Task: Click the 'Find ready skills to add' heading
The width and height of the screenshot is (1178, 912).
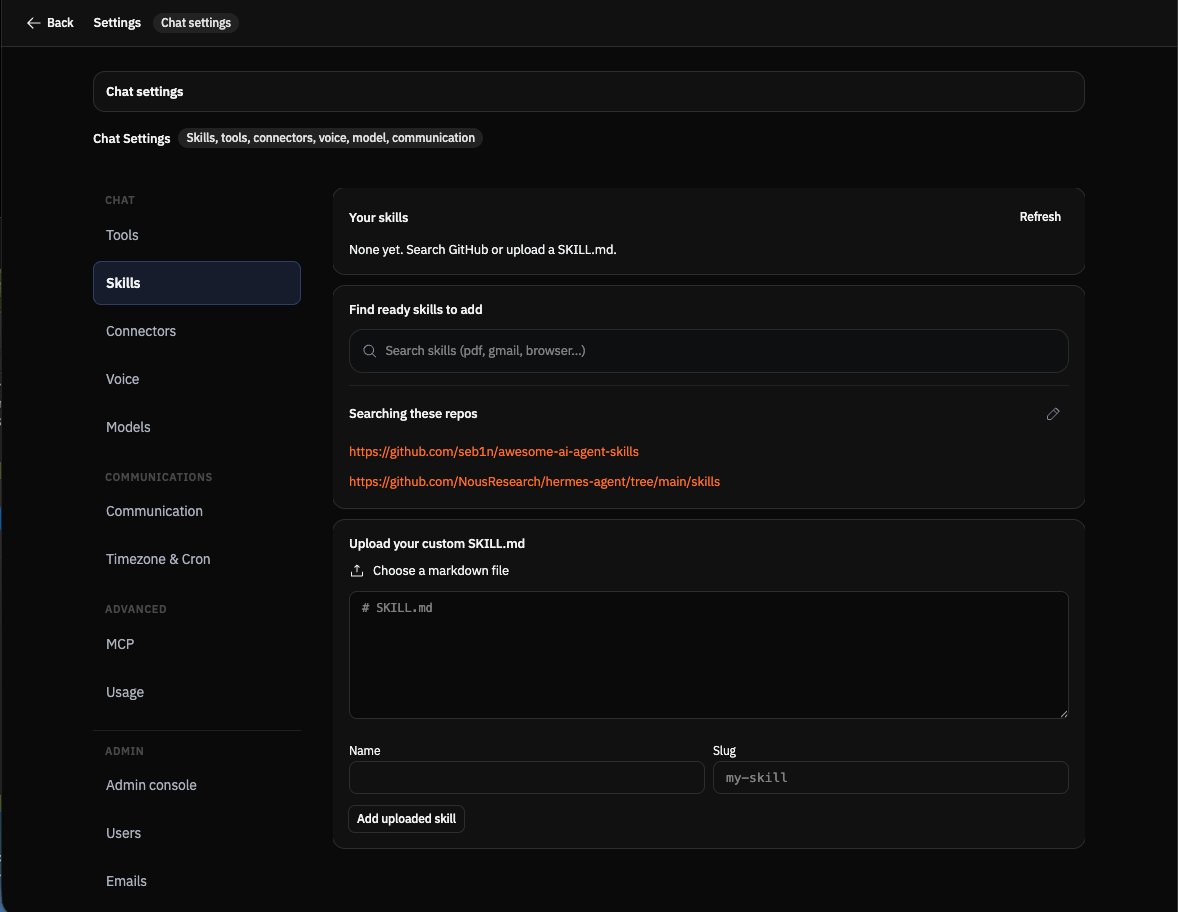Action: click(415, 310)
